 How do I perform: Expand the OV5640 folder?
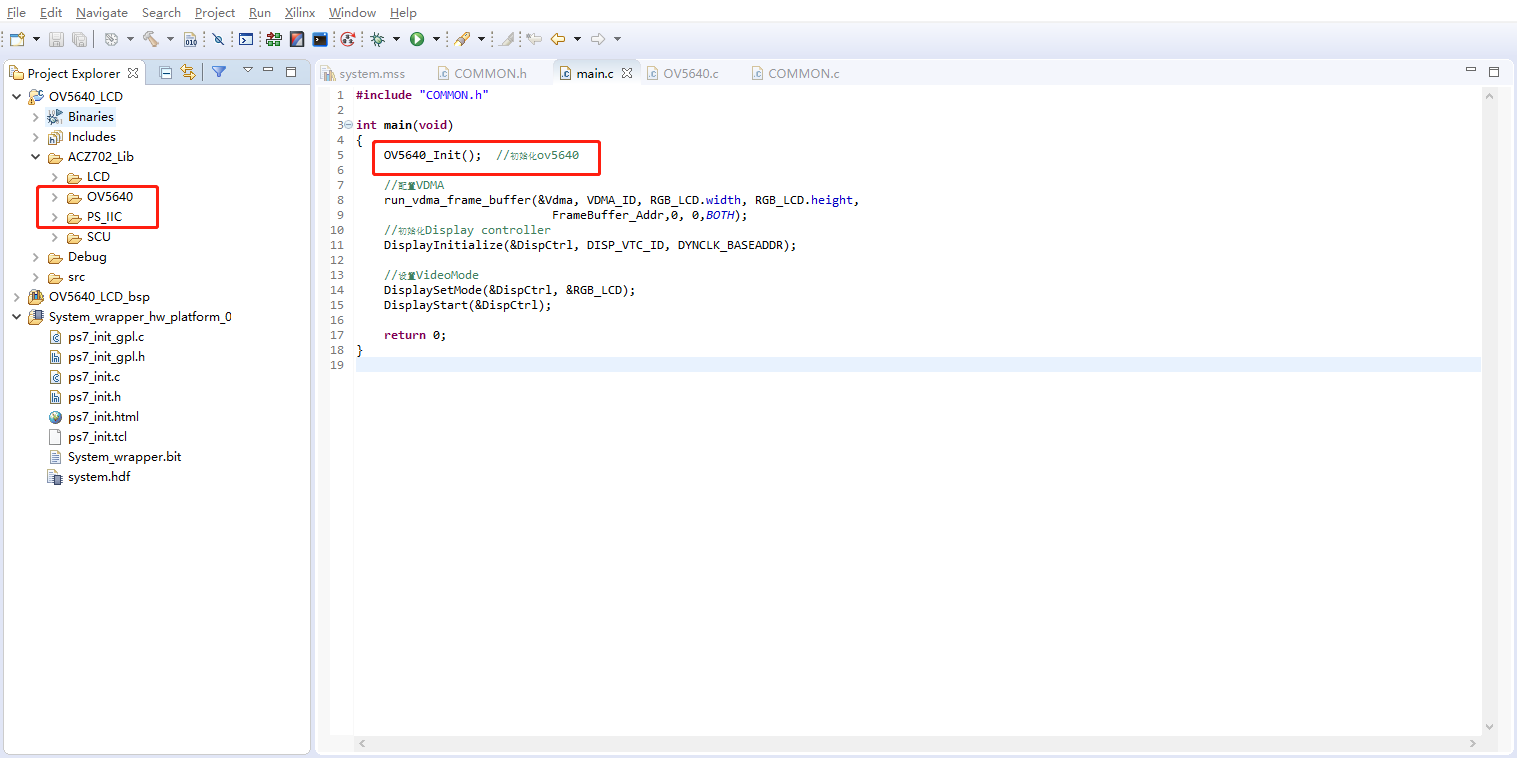54,197
